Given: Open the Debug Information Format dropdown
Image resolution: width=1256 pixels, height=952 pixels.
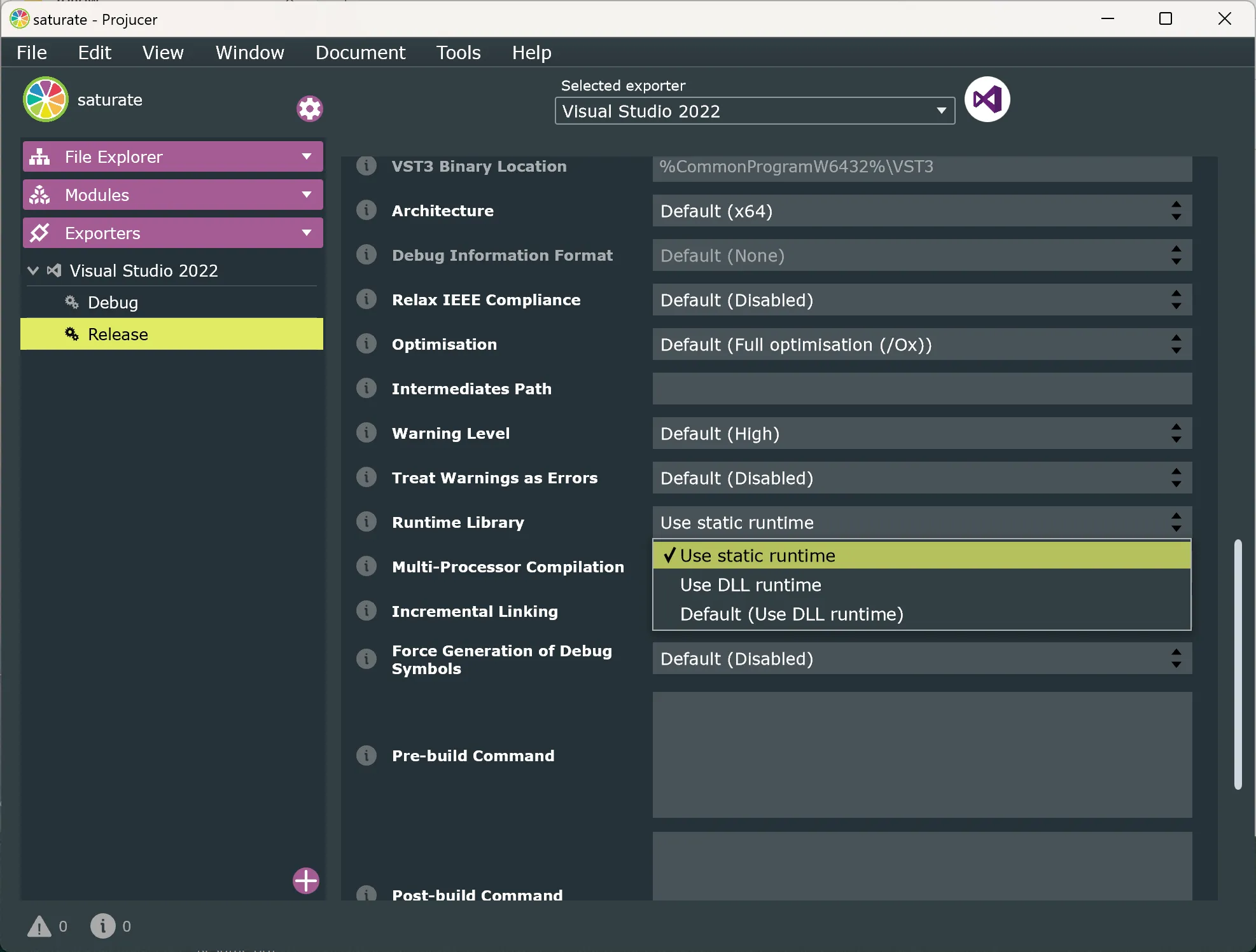Looking at the screenshot, I should pos(922,255).
